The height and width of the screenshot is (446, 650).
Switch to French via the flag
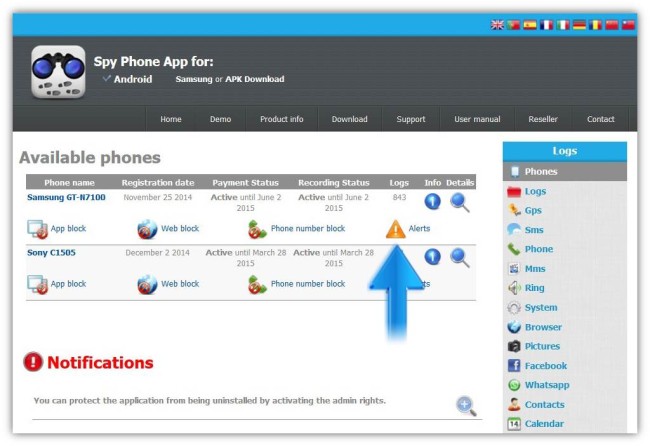click(x=546, y=25)
